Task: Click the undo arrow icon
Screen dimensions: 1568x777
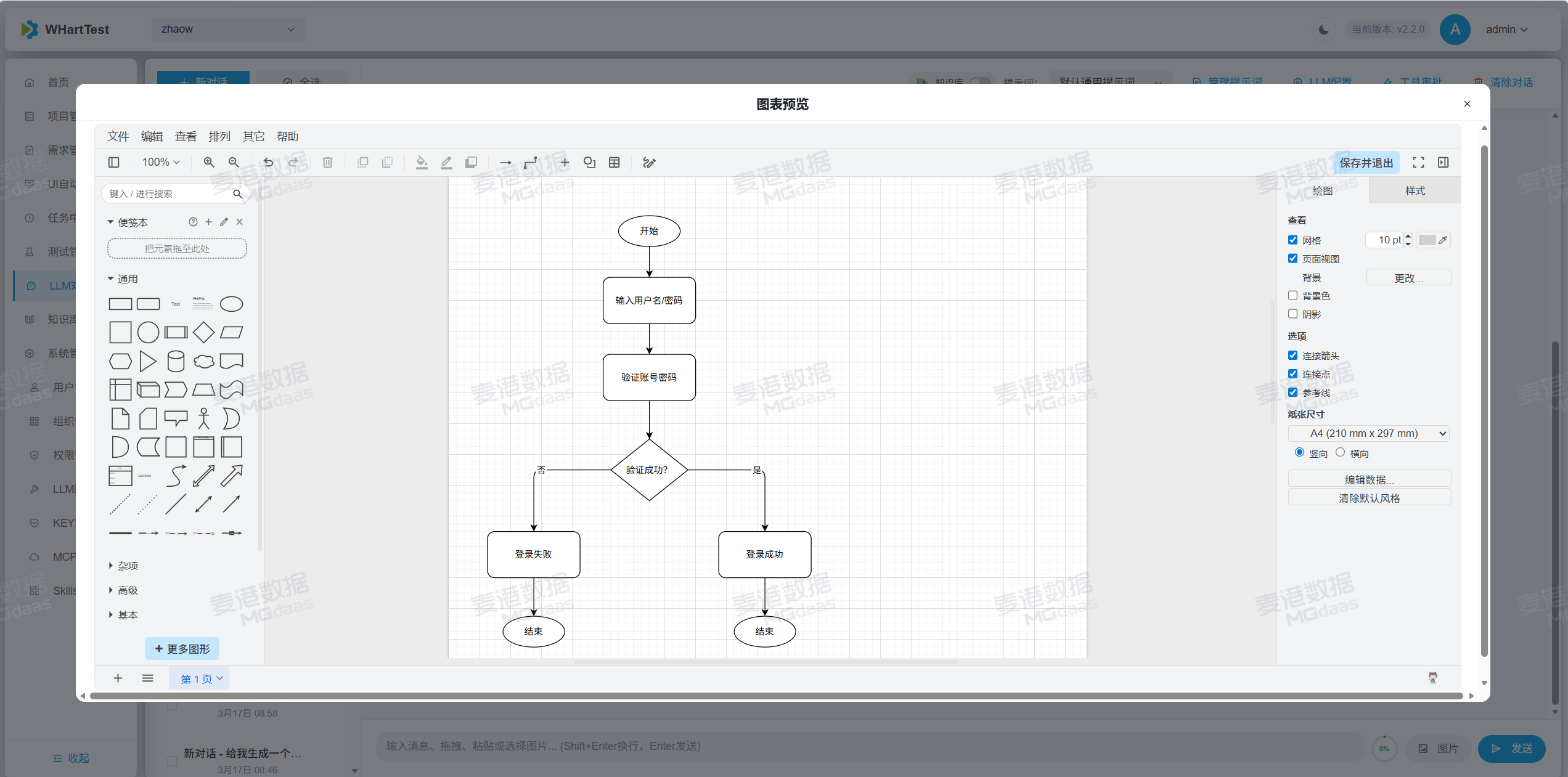Action: click(x=268, y=162)
